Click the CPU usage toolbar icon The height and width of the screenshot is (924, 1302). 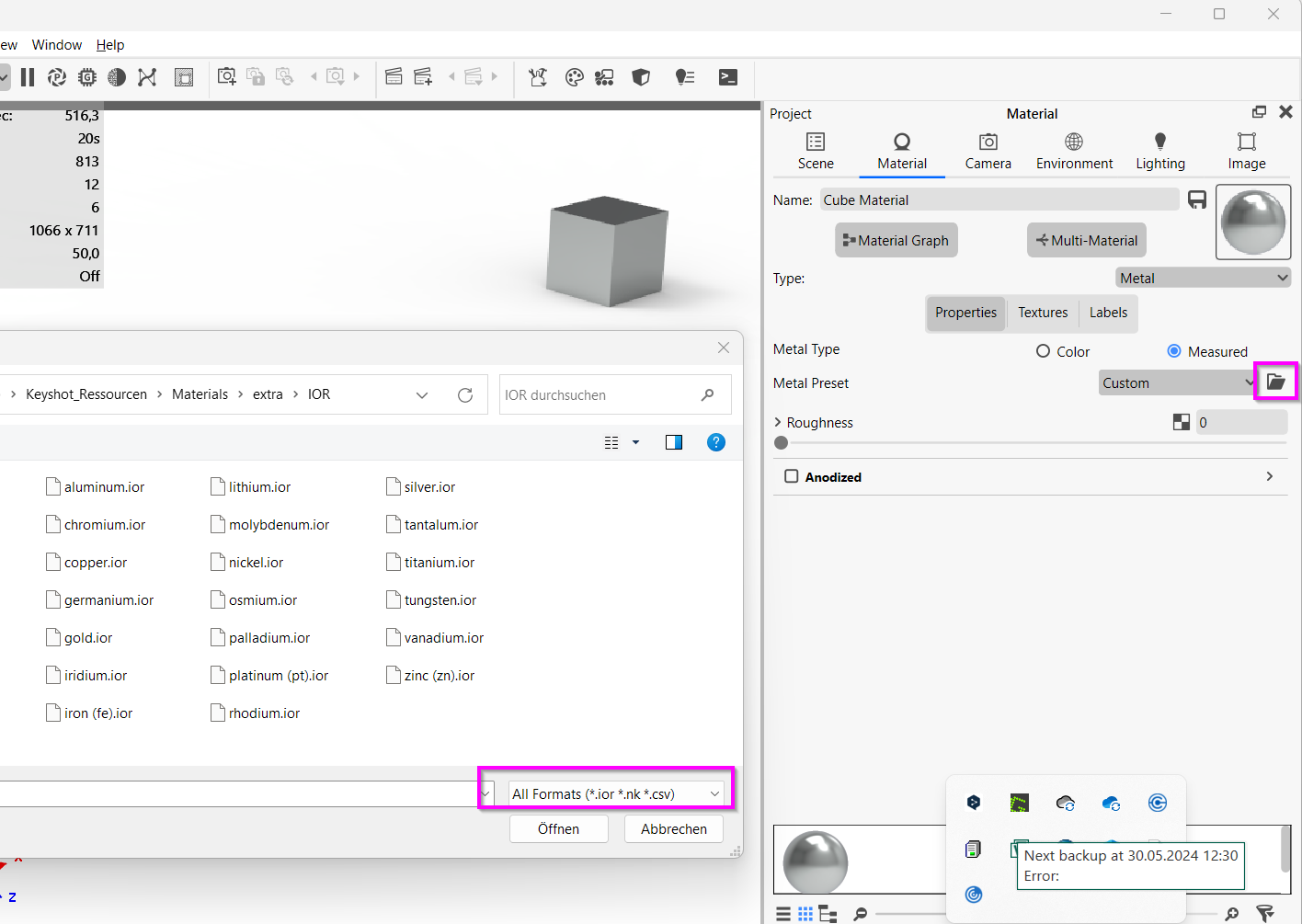(x=87, y=77)
